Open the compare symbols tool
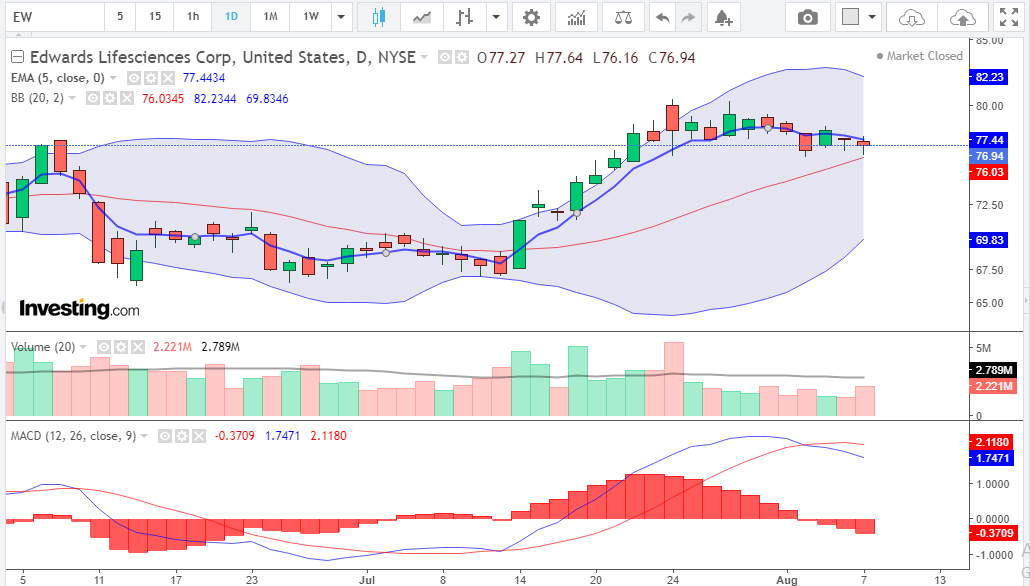Image resolution: width=1030 pixels, height=586 pixels. click(x=623, y=17)
